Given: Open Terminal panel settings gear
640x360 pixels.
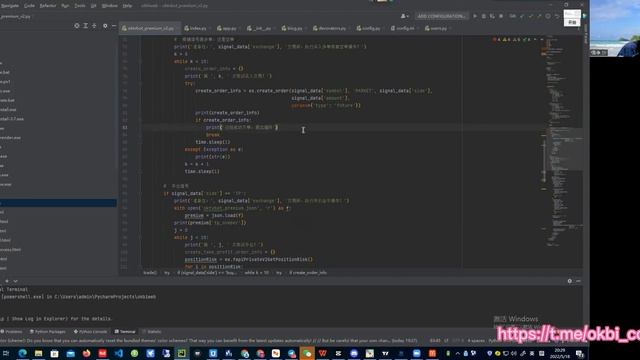Looking at the screenshot, I should [x=570, y=281].
